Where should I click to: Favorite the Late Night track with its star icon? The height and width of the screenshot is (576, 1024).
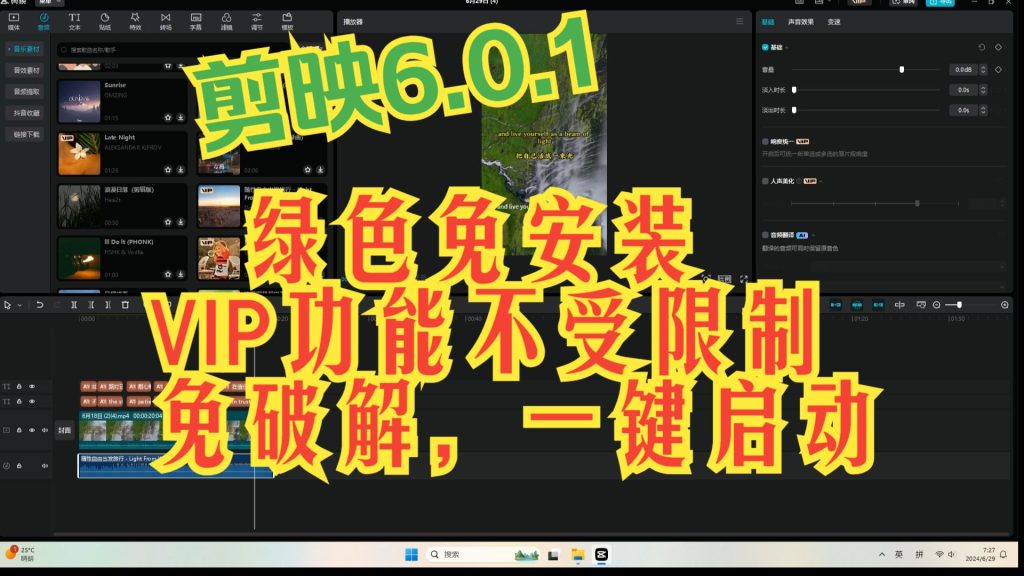click(168, 170)
